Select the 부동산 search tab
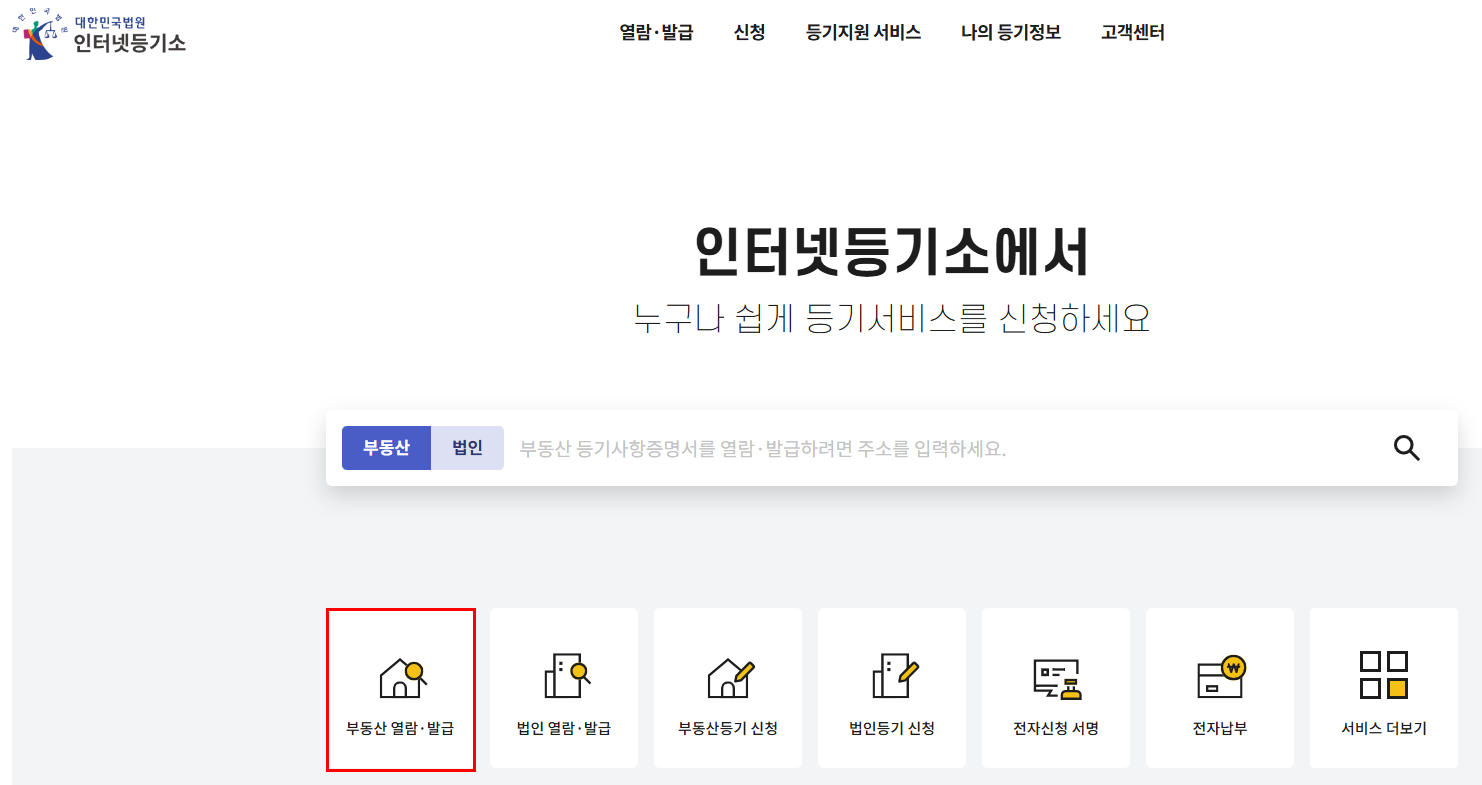Screen dimensions: 1482x785 (386, 448)
